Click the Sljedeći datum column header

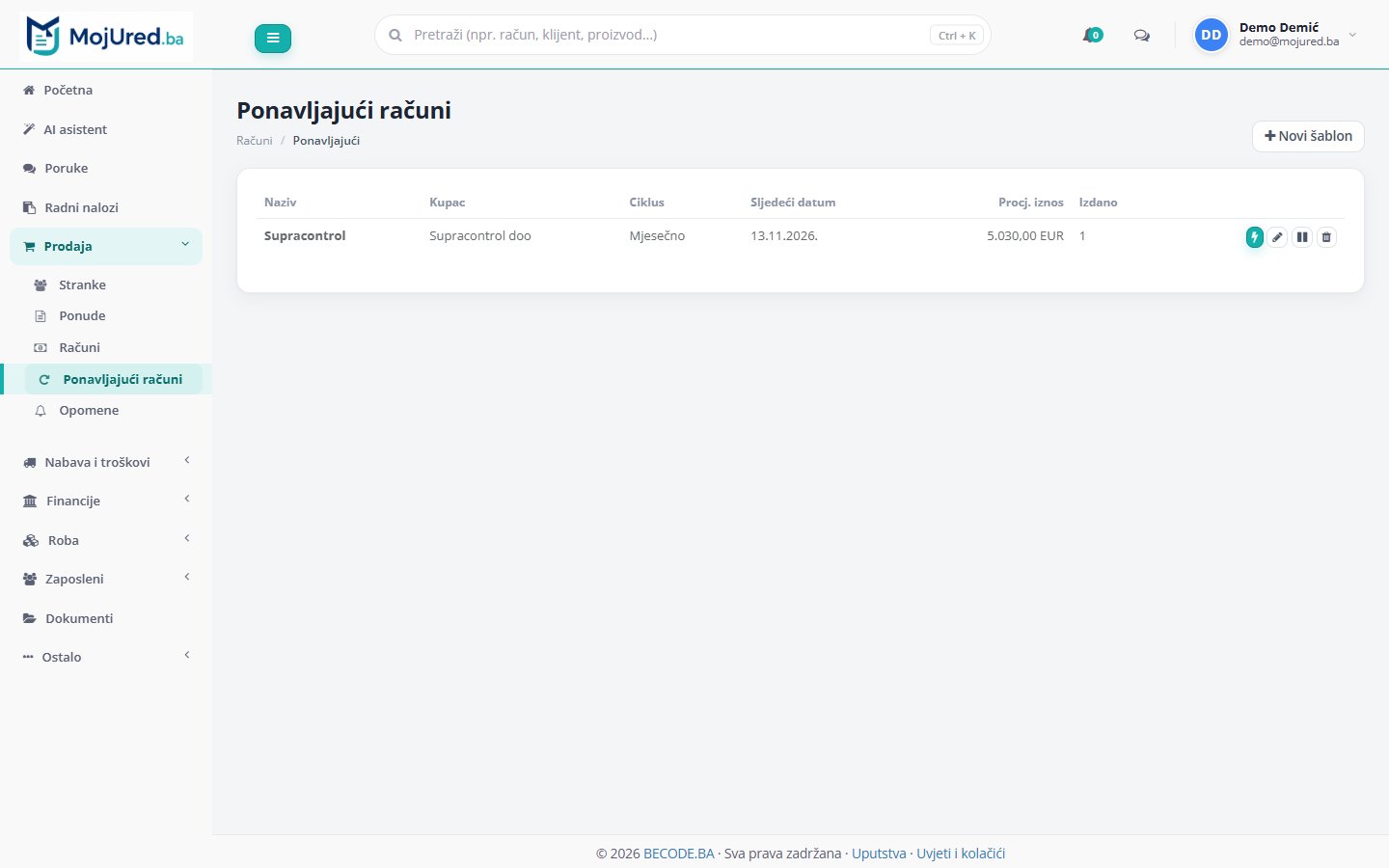pyautogui.click(x=793, y=203)
